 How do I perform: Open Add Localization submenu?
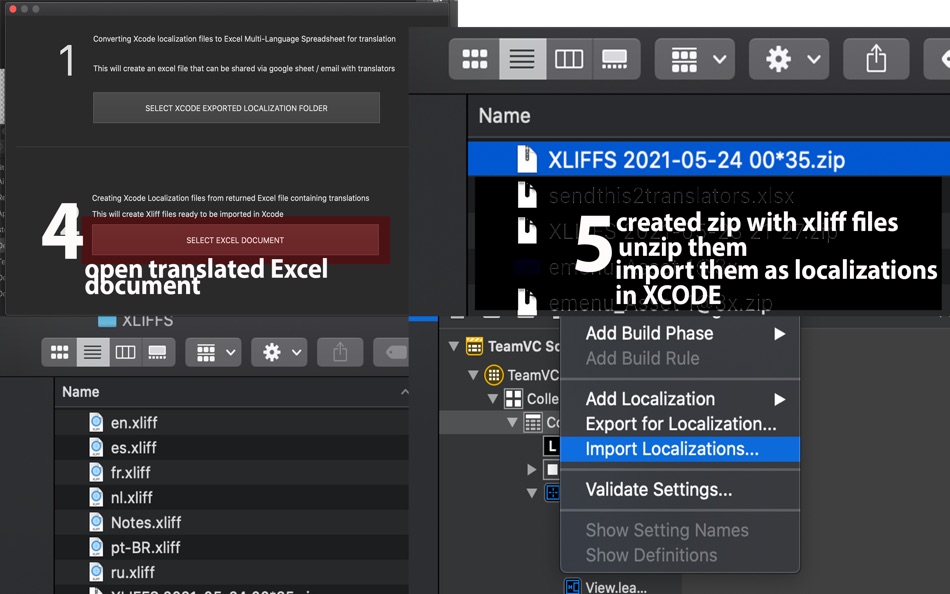pyautogui.click(x=680, y=399)
